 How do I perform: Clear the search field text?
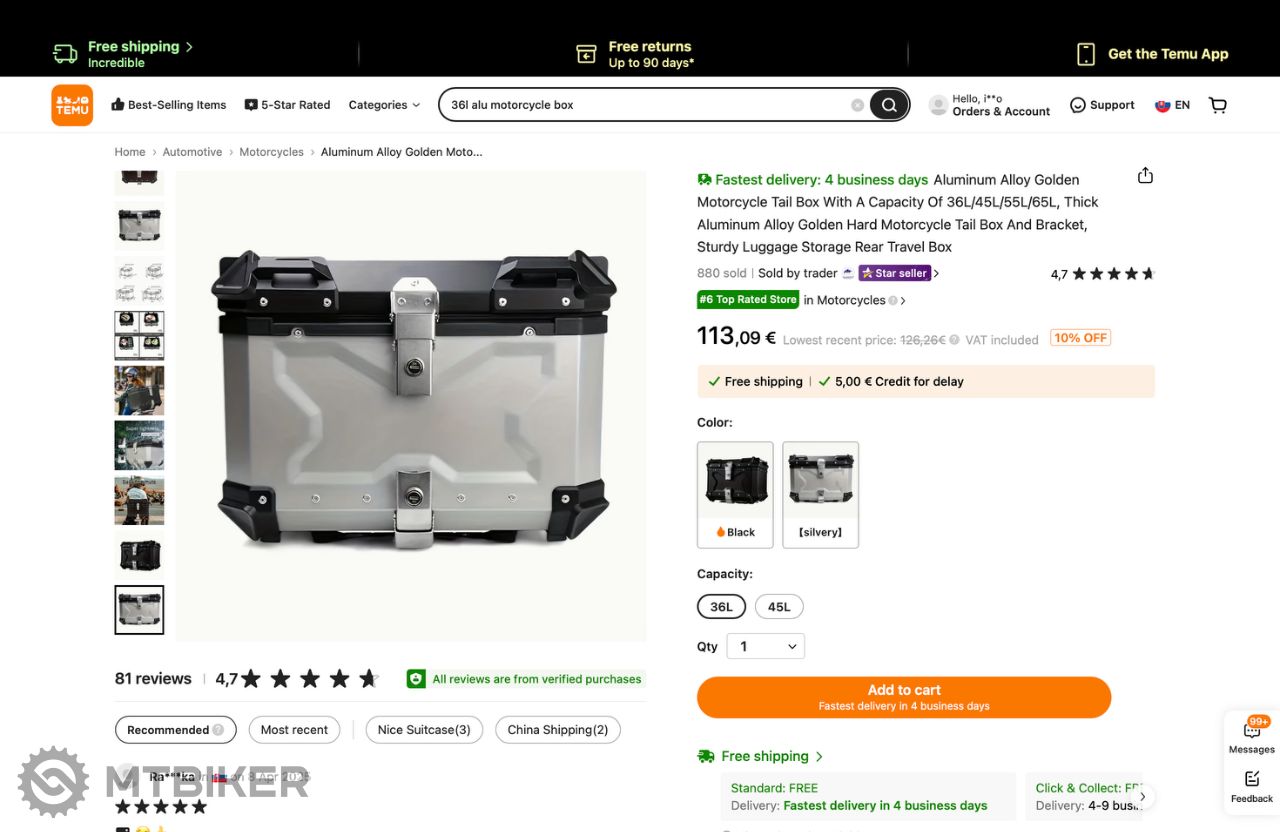pos(857,105)
